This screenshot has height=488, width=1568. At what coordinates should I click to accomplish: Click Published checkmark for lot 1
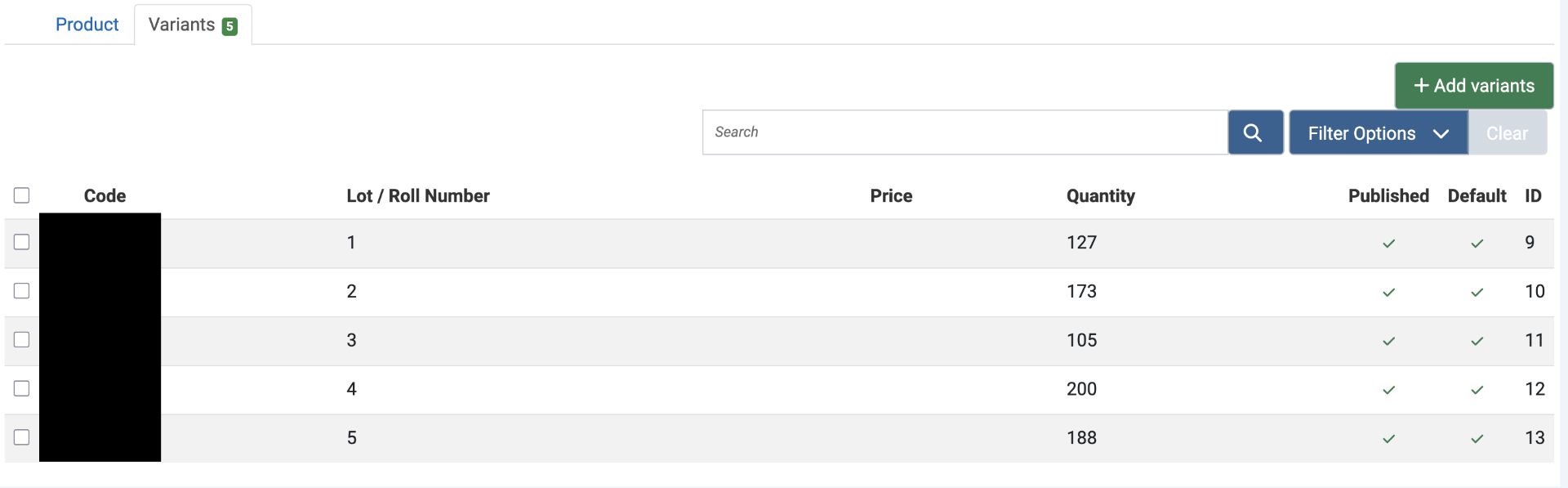coord(1388,244)
